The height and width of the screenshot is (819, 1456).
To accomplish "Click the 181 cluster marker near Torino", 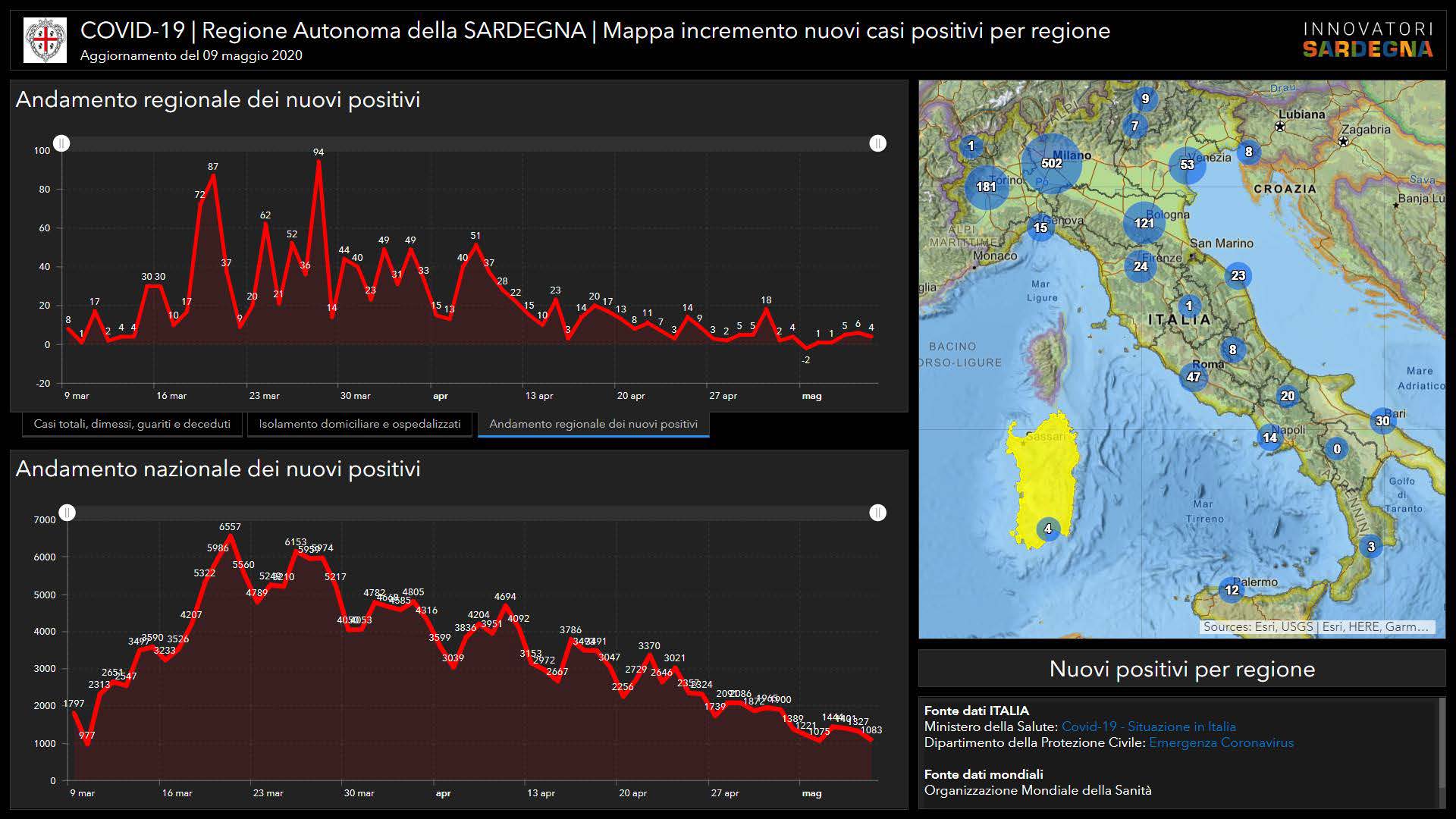I will [x=986, y=187].
